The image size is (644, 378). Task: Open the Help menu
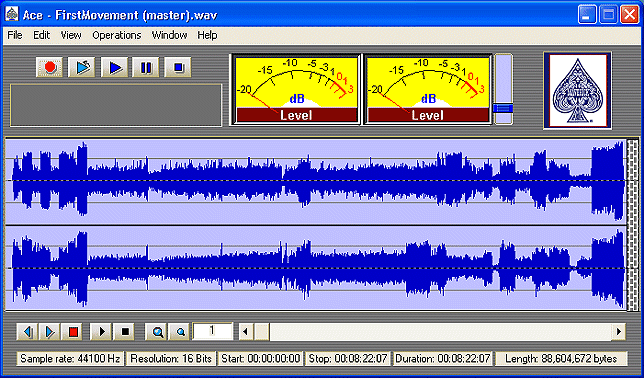coord(207,35)
